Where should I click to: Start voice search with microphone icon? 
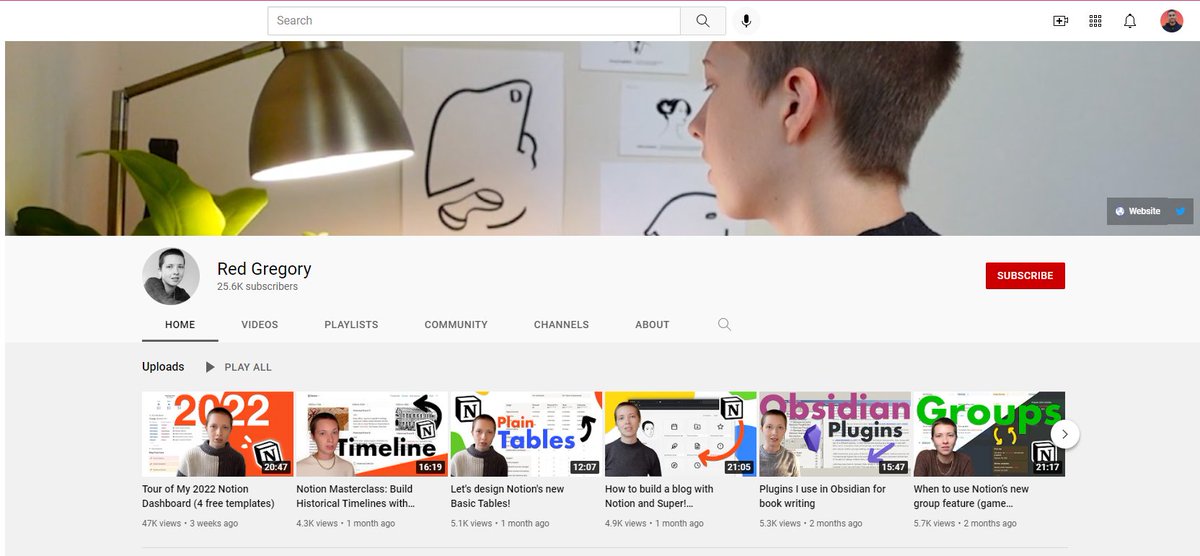pos(745,21)
